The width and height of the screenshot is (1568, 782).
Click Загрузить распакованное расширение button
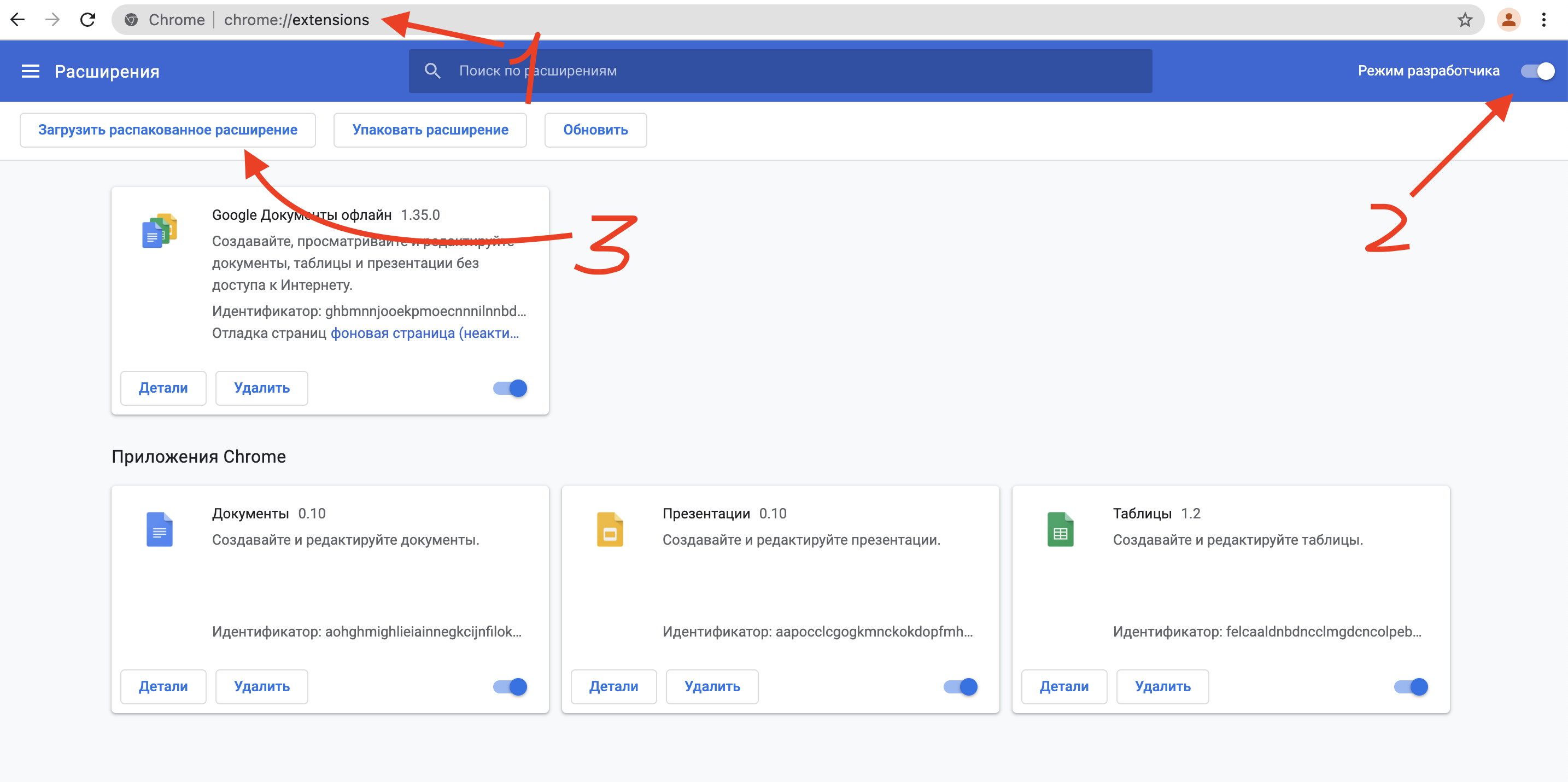[x=167, y=130]
